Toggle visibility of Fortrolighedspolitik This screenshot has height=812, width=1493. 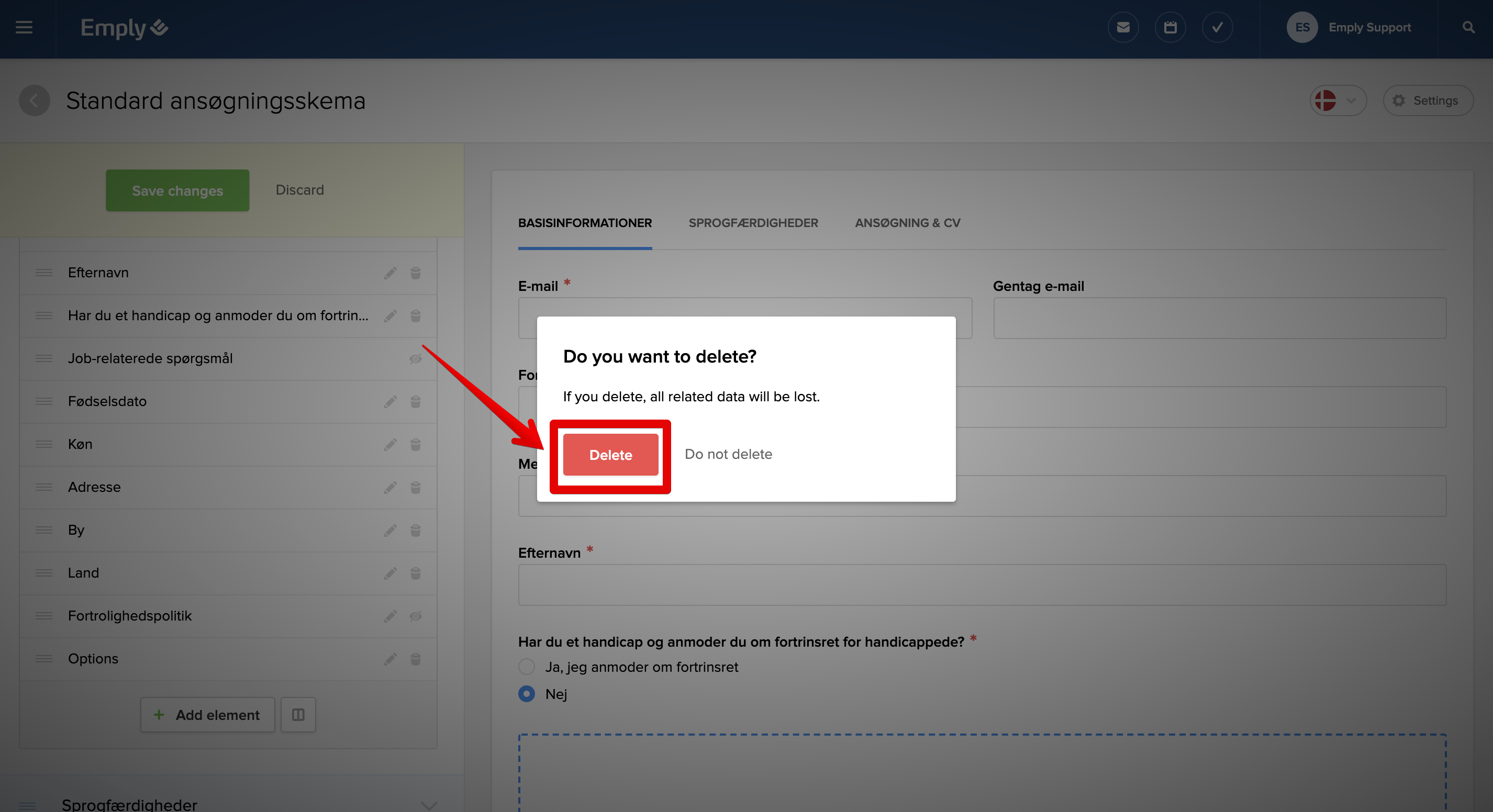pyautogui.click(x=416, y=616)
